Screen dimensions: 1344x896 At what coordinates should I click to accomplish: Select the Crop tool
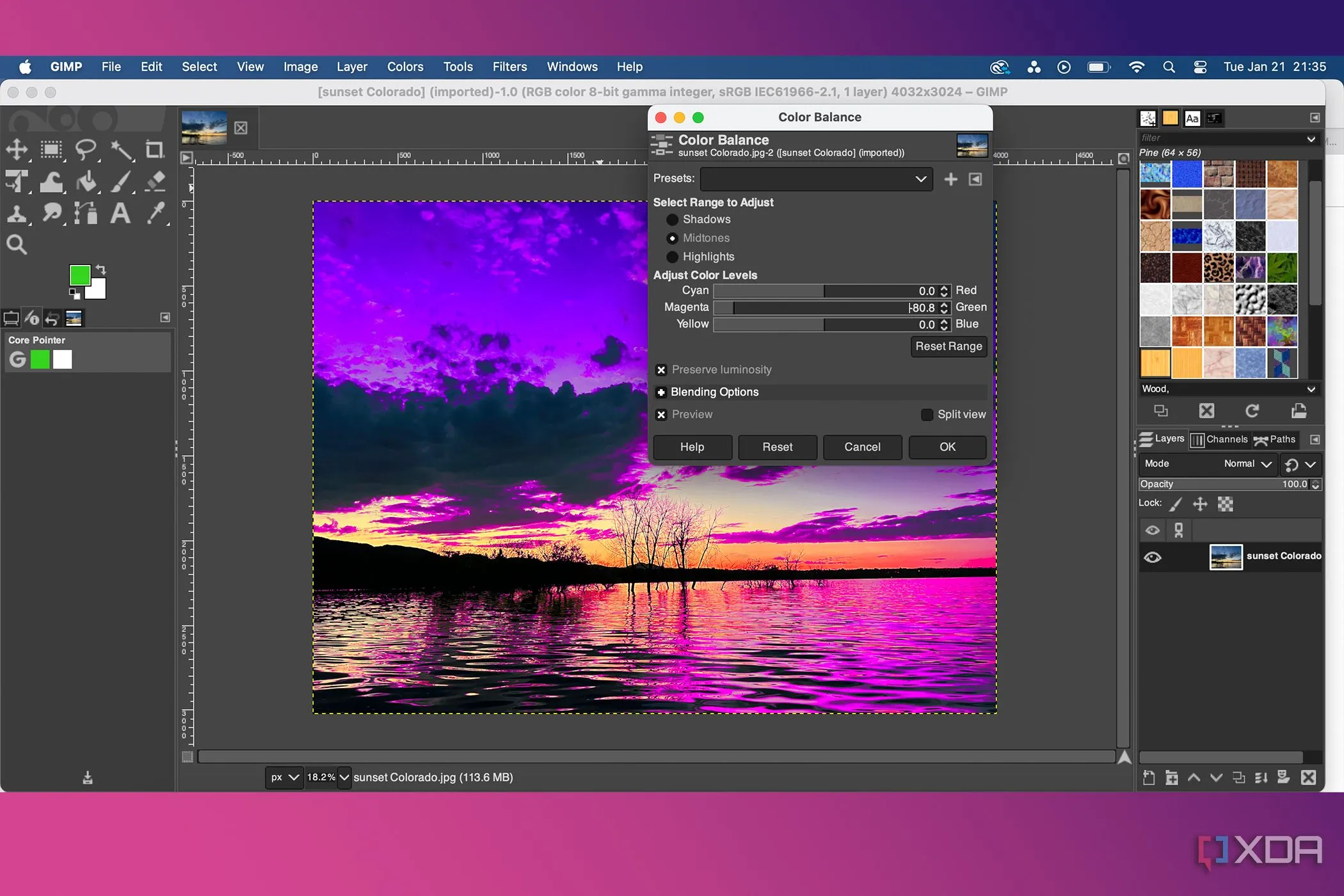tap(154, 150)
